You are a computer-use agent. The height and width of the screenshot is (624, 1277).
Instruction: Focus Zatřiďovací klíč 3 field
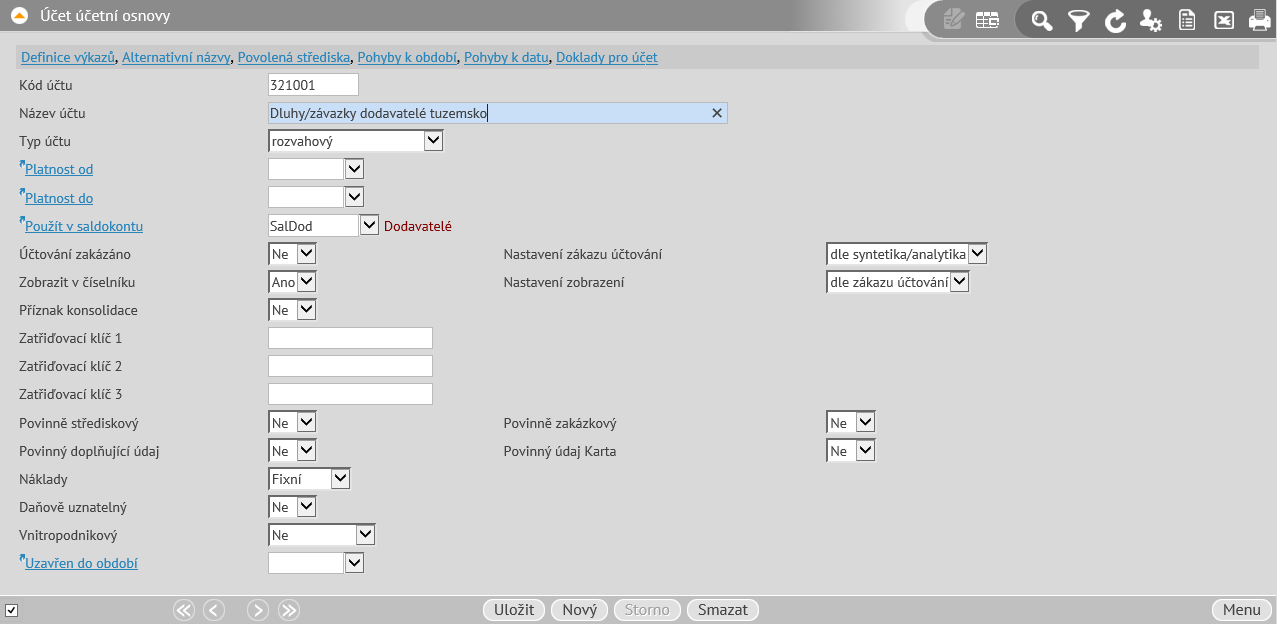[351, 394]
